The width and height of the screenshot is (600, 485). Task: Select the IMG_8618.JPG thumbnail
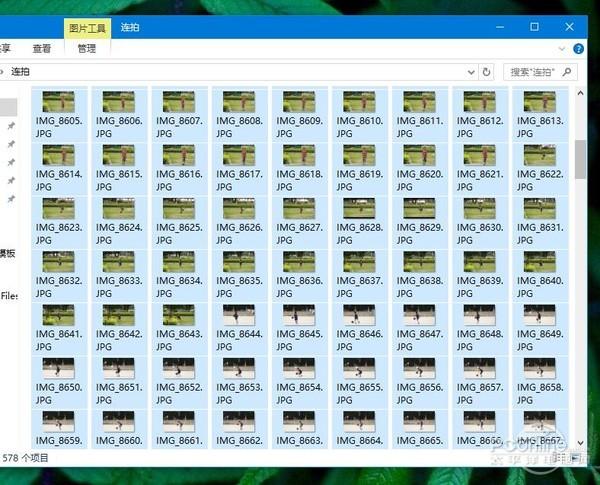pyautogui.click(x=299, y=155)
